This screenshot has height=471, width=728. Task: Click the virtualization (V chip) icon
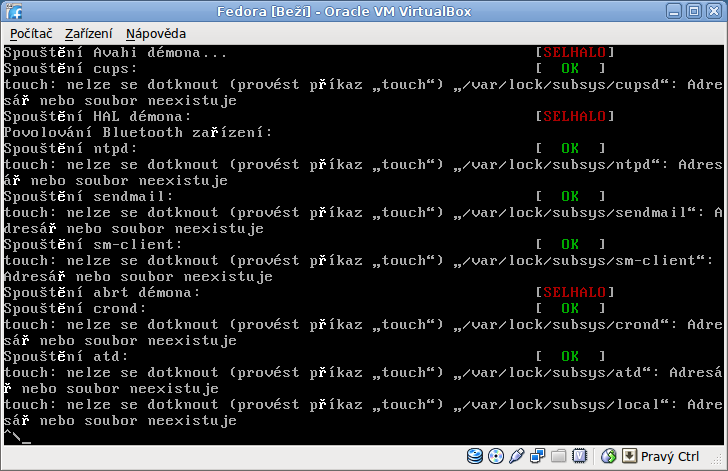click(579, 456)
